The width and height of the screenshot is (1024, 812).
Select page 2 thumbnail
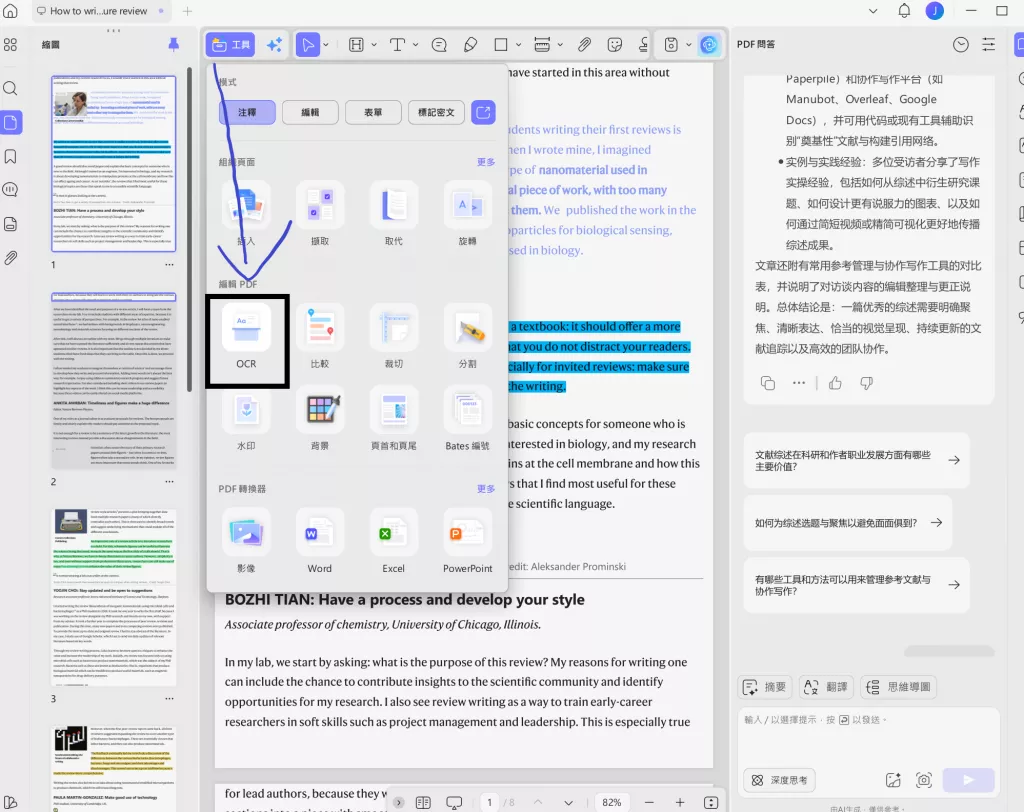114,380
